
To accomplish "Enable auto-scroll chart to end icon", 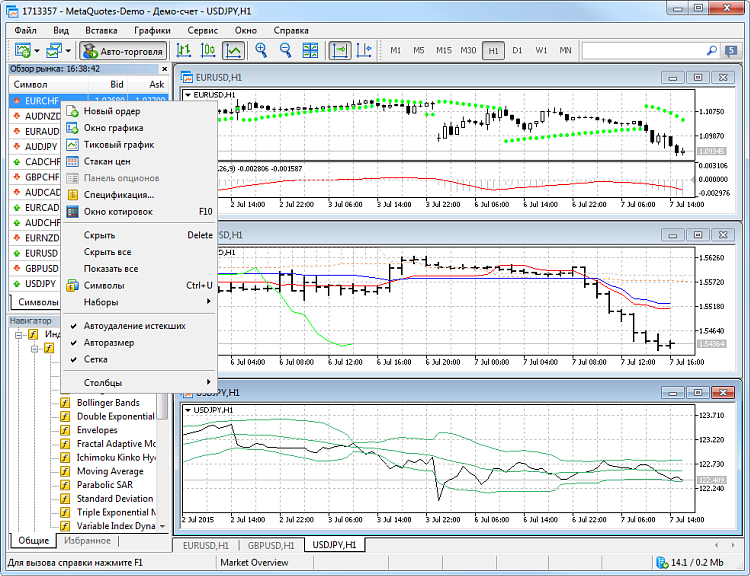I will [340, 50].
